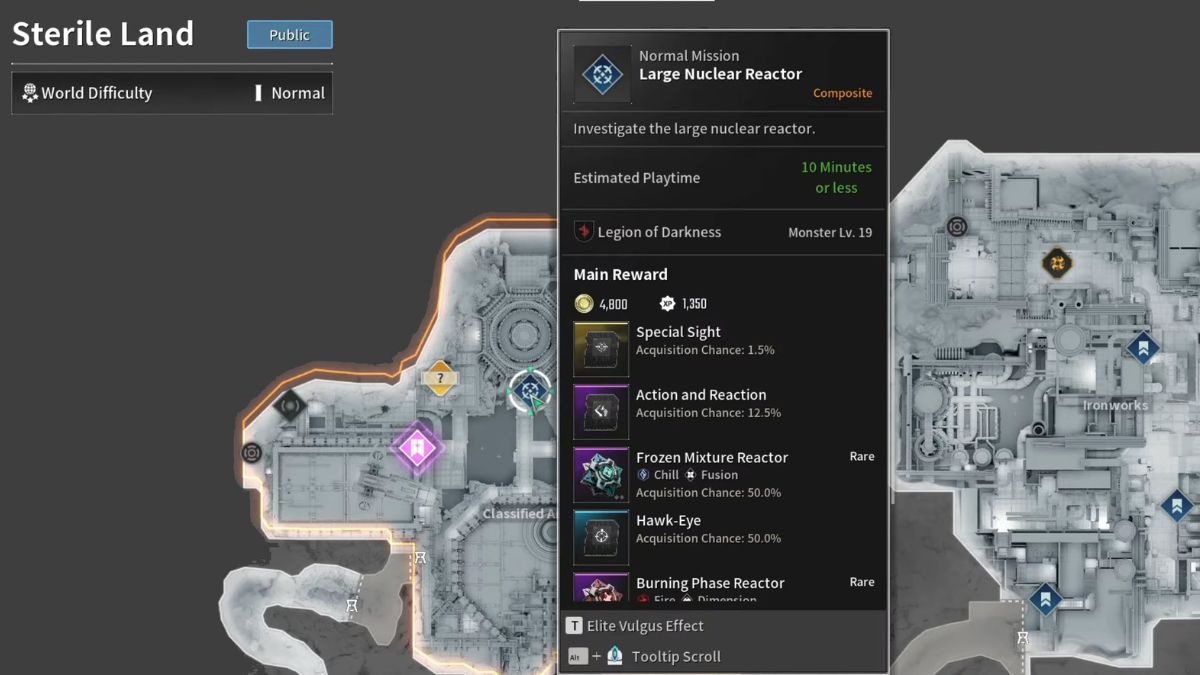Click the Burning Phase Reactor reward icon
Viewport: 1200px width, 675px height.
click(x=601, y=588)
